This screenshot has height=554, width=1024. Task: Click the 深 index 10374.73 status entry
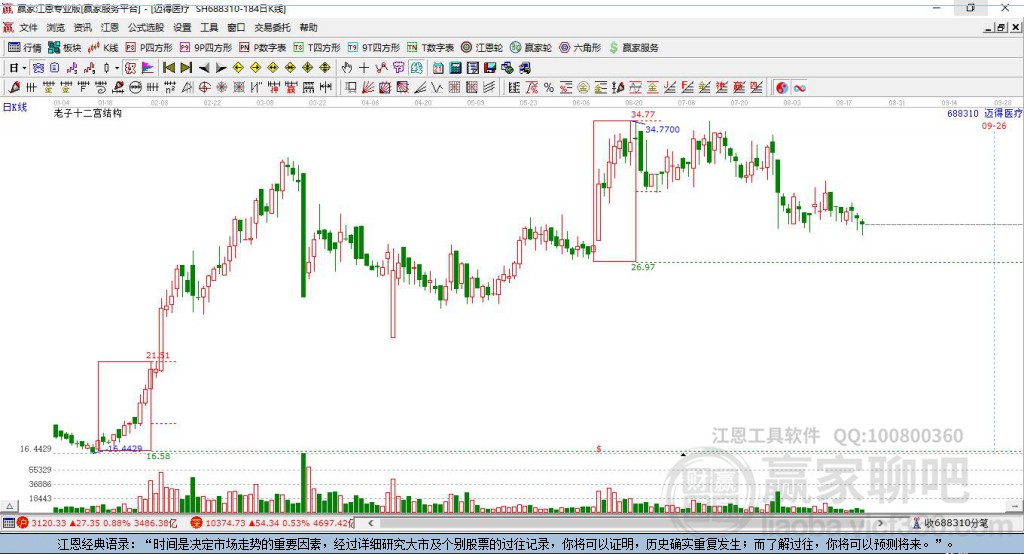[x=271, y=523]
